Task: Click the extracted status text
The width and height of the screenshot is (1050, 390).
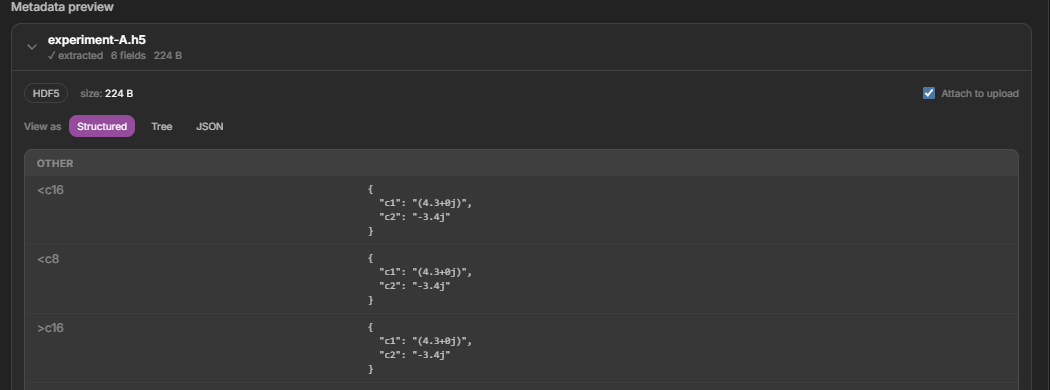Action: point(76,56)
